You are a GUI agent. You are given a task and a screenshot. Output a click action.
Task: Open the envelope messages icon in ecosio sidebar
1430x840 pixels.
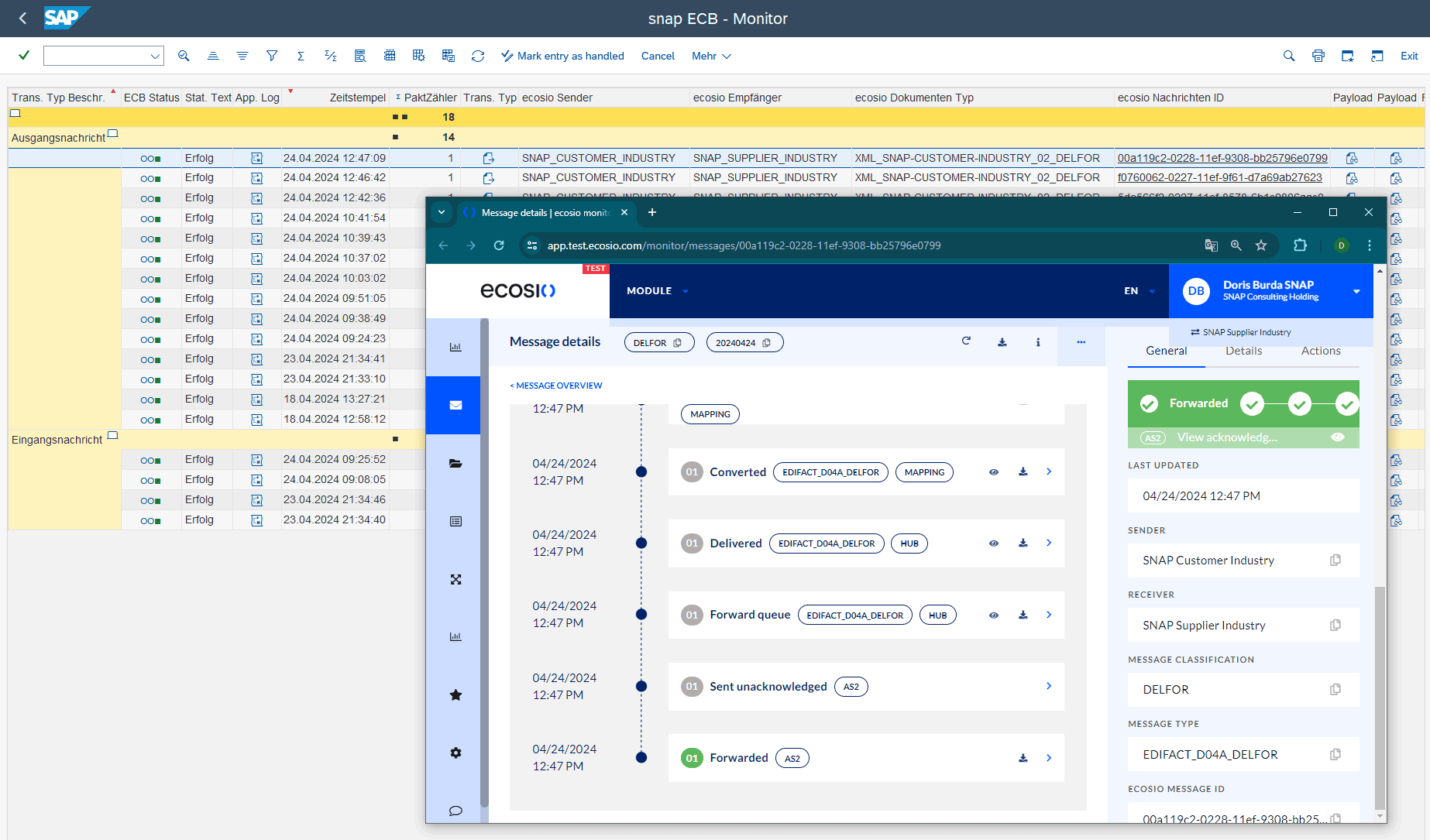(455, 405)
